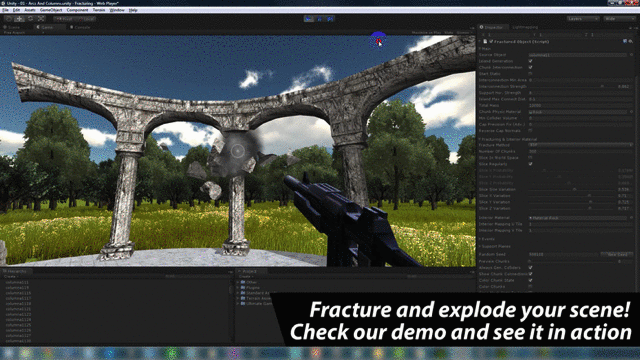This screenshot has height=360, width=640.
Task: Toggle Reverse Cap Normals checkbox
Action: tap(531, 131)
